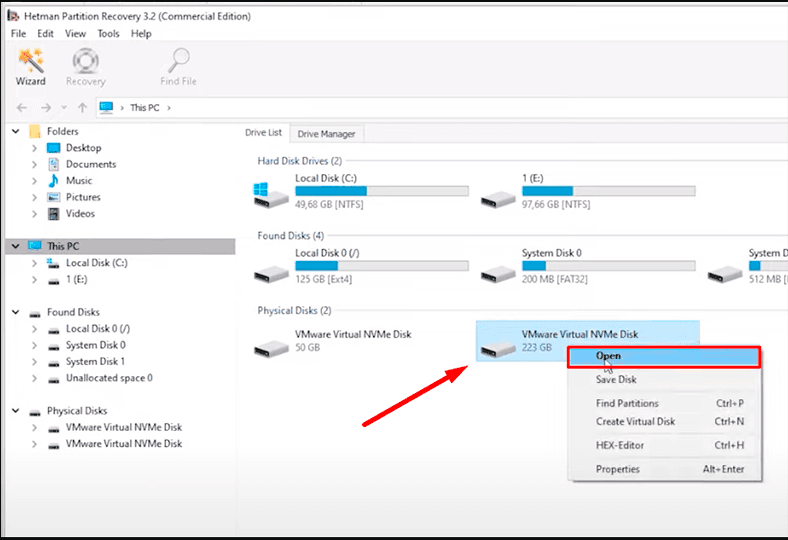Choose Open in the context menu
This screenshot has height=540, width=788.
[664, 356]
